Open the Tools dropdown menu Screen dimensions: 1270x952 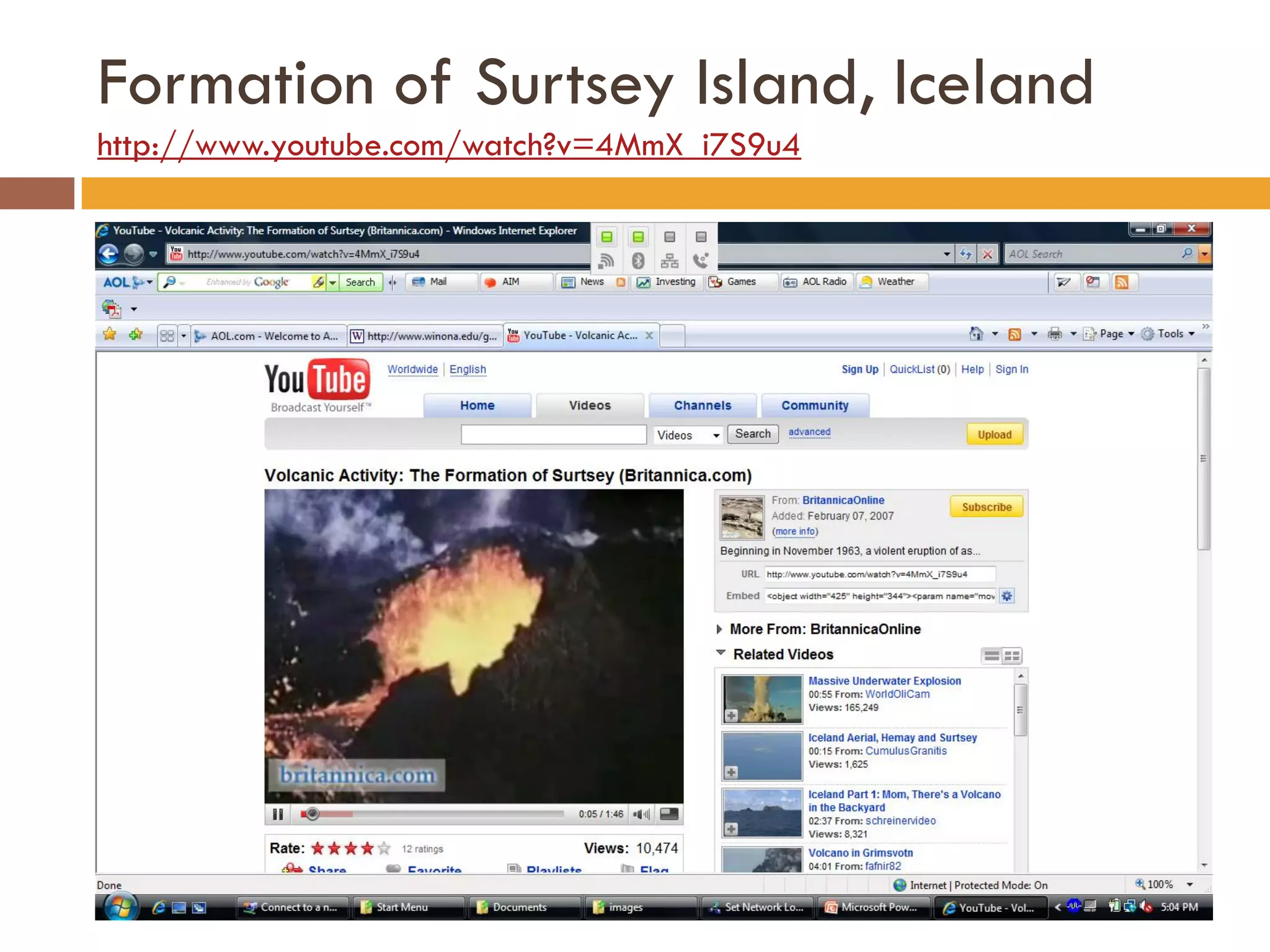point(1168,334)
